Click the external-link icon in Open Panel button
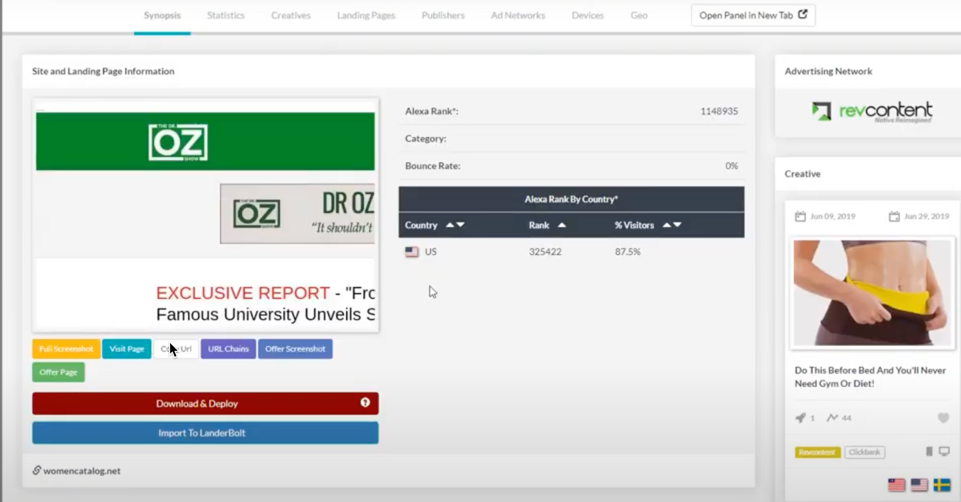This screenshot has height=502, width=961. point(802,14)
